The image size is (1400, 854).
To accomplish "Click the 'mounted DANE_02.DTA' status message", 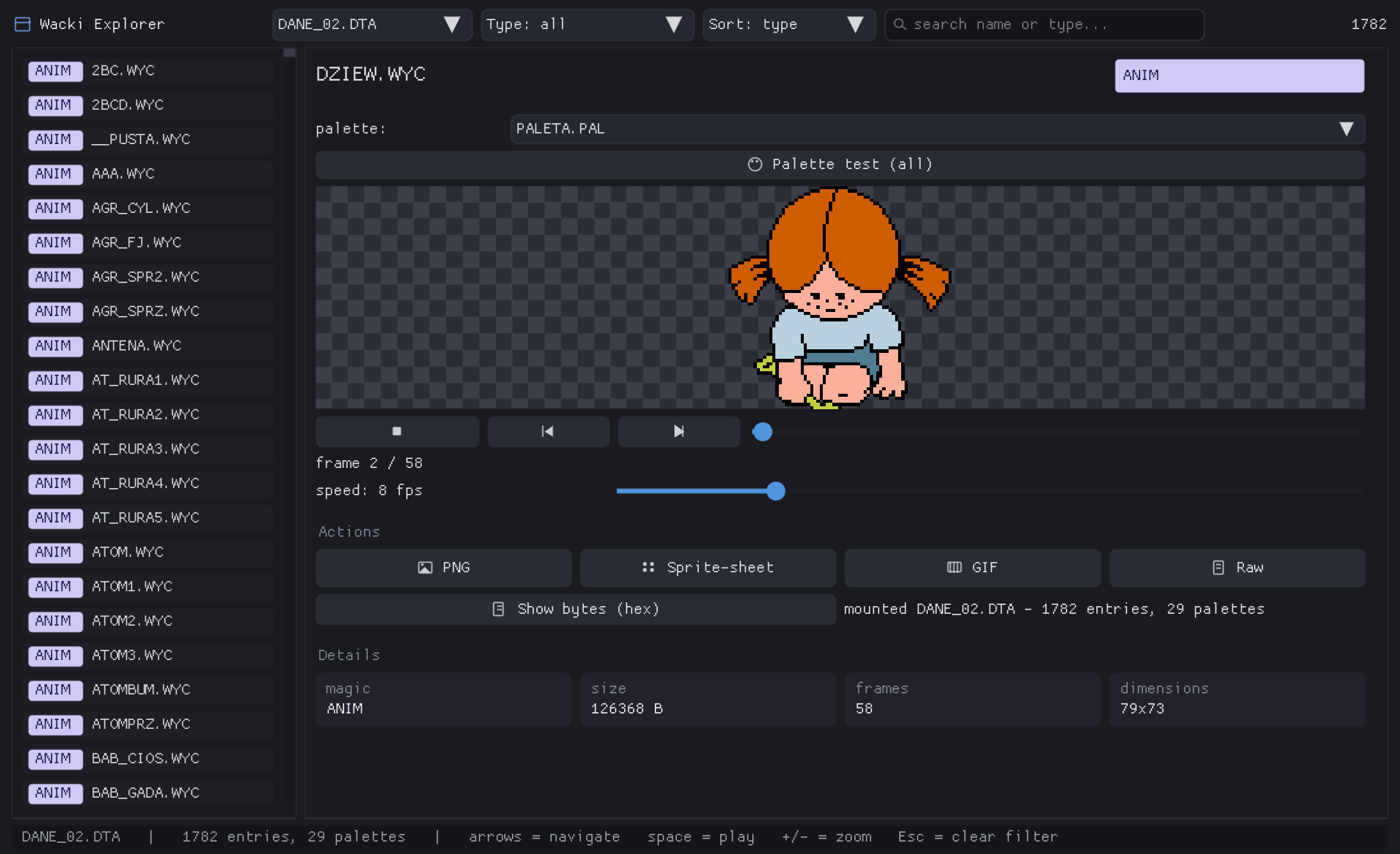I will (1054, 609).
